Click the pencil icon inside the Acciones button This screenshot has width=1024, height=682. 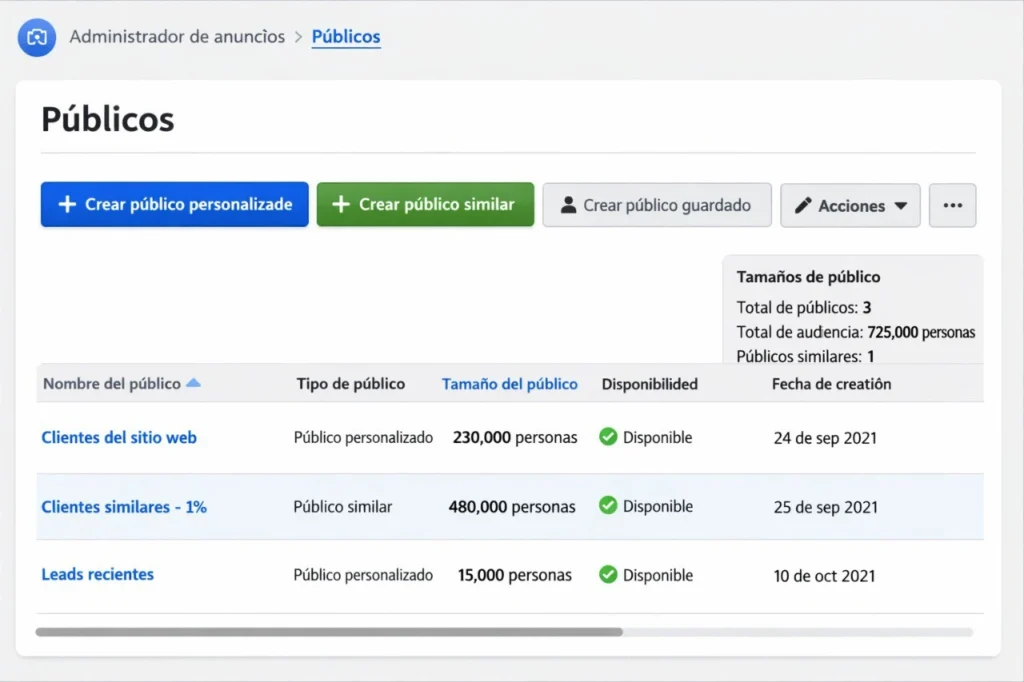click(802, 205)
